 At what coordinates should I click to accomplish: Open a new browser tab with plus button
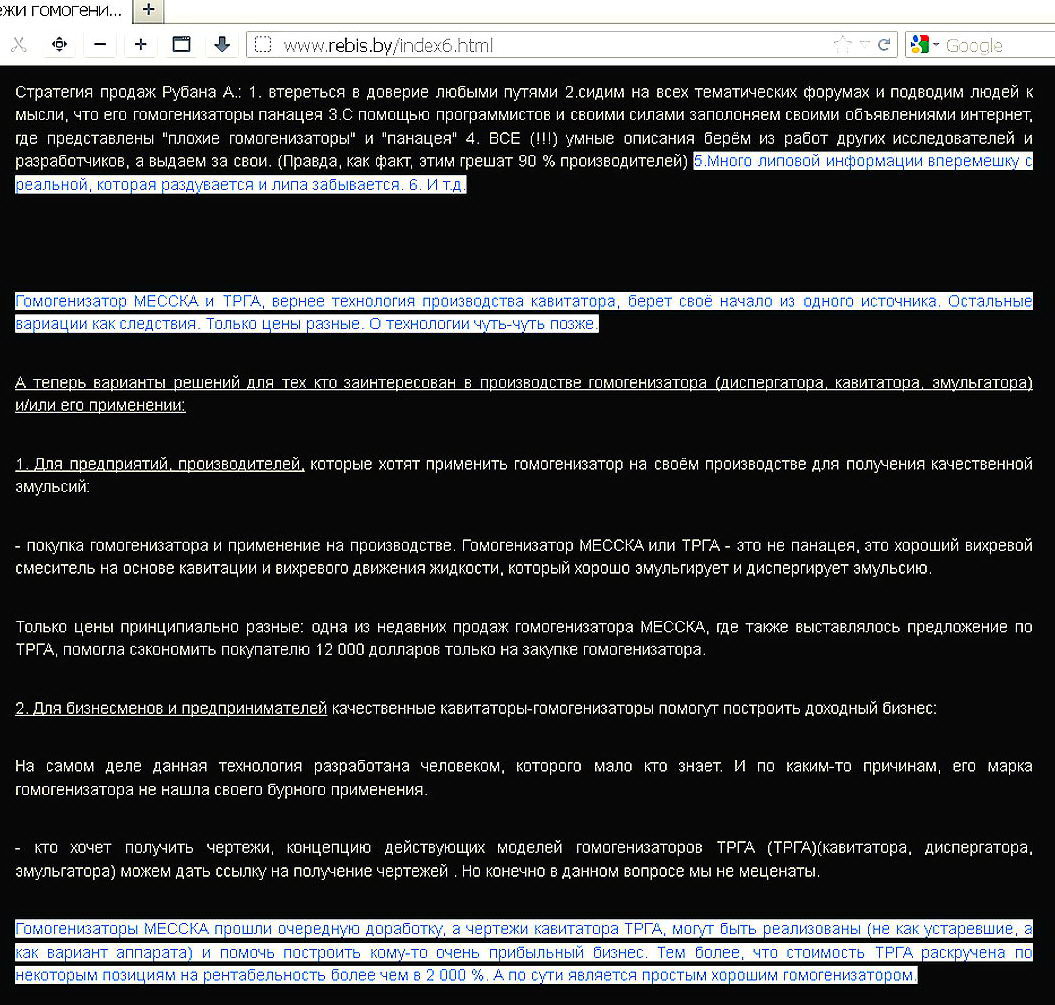coord(149,10)
